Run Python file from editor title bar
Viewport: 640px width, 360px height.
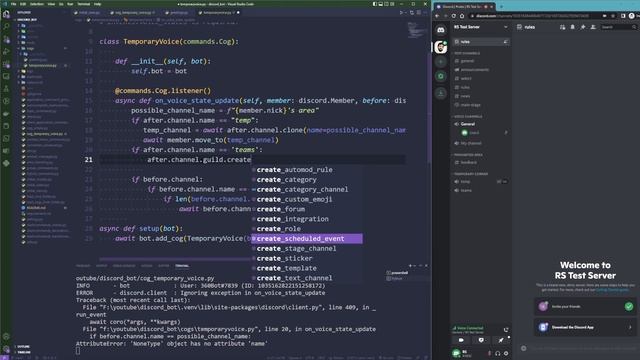401,13
